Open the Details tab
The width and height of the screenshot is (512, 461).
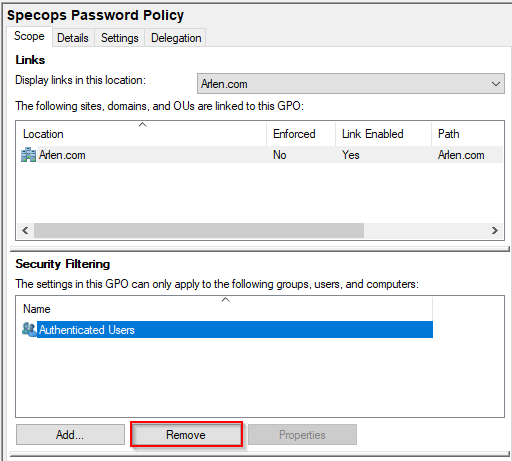(x=73, y=38)
